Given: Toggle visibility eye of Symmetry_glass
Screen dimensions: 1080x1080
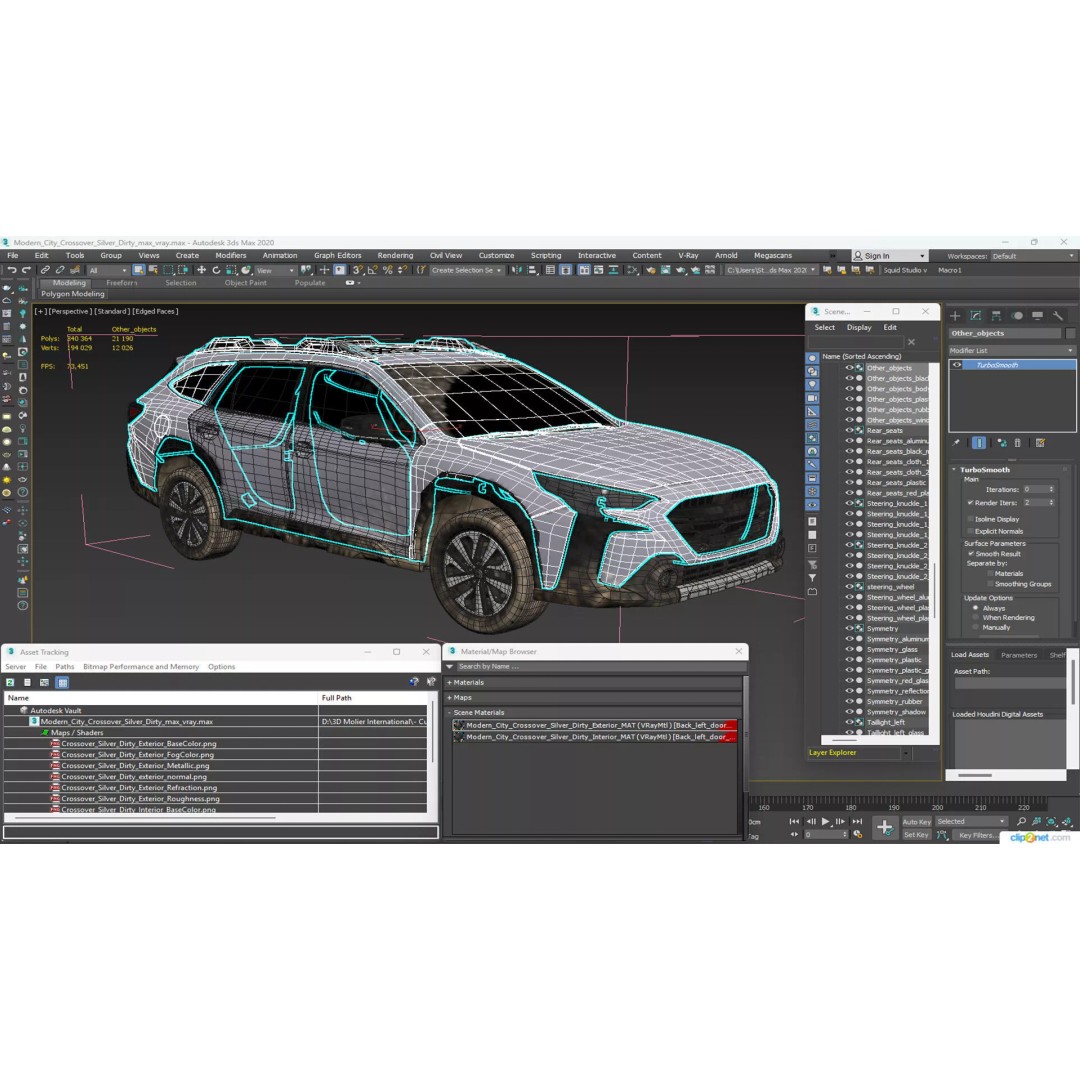Looking at the screenshot, I should point(849,649).
